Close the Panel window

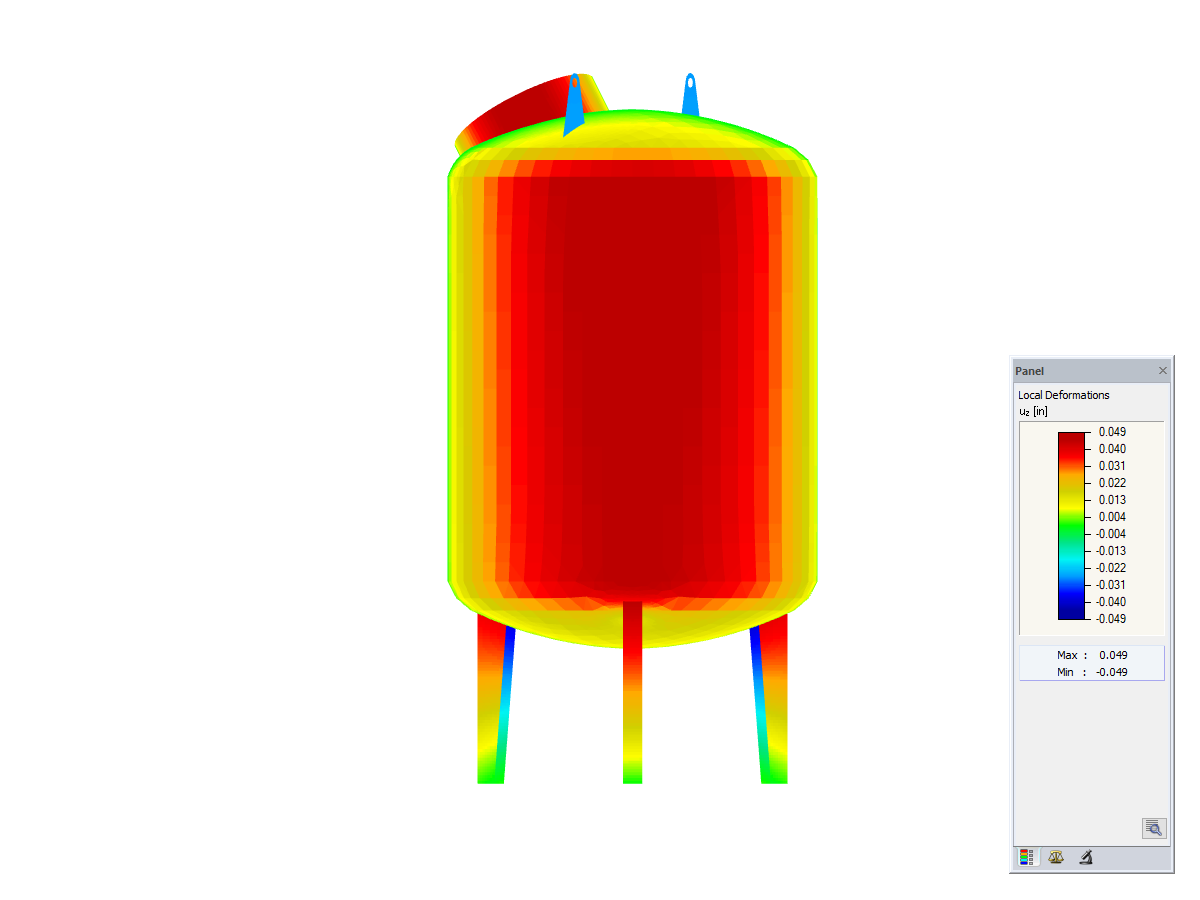tap(1162, 370)
